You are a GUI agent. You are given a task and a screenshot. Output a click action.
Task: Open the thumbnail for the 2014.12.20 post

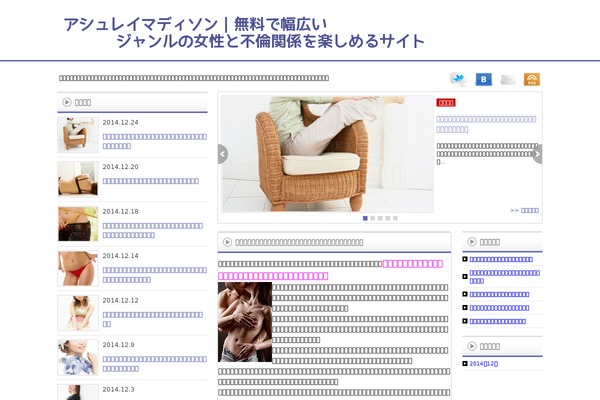(x=78, y=179)
